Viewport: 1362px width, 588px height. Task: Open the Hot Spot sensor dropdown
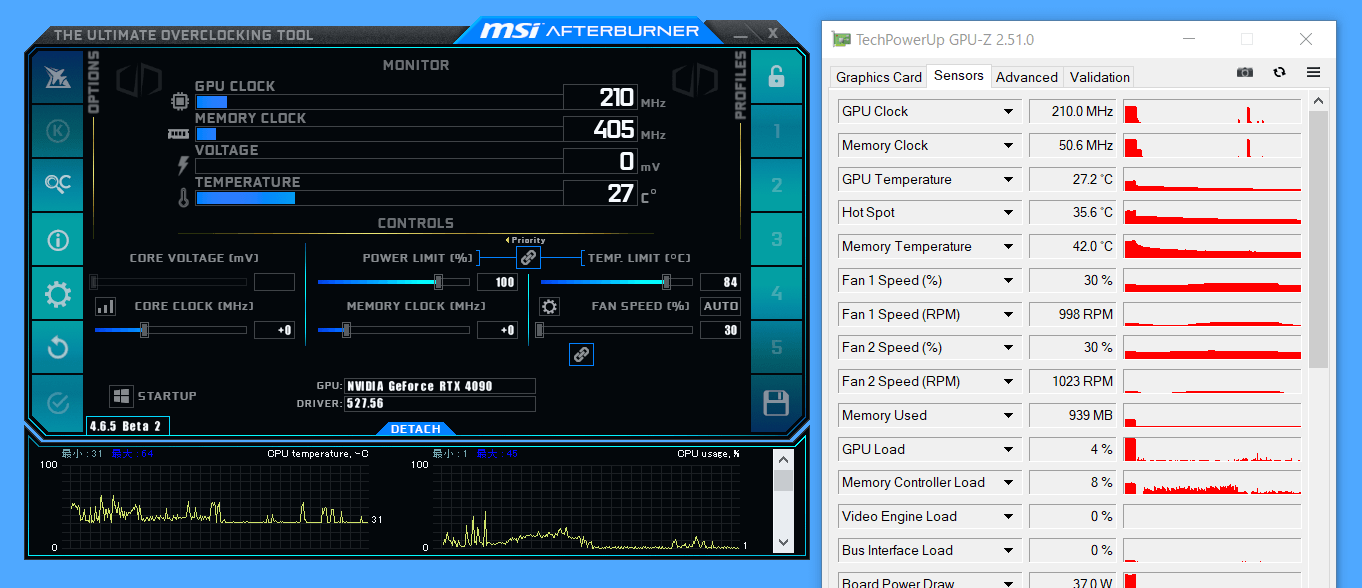[1008, 213]
